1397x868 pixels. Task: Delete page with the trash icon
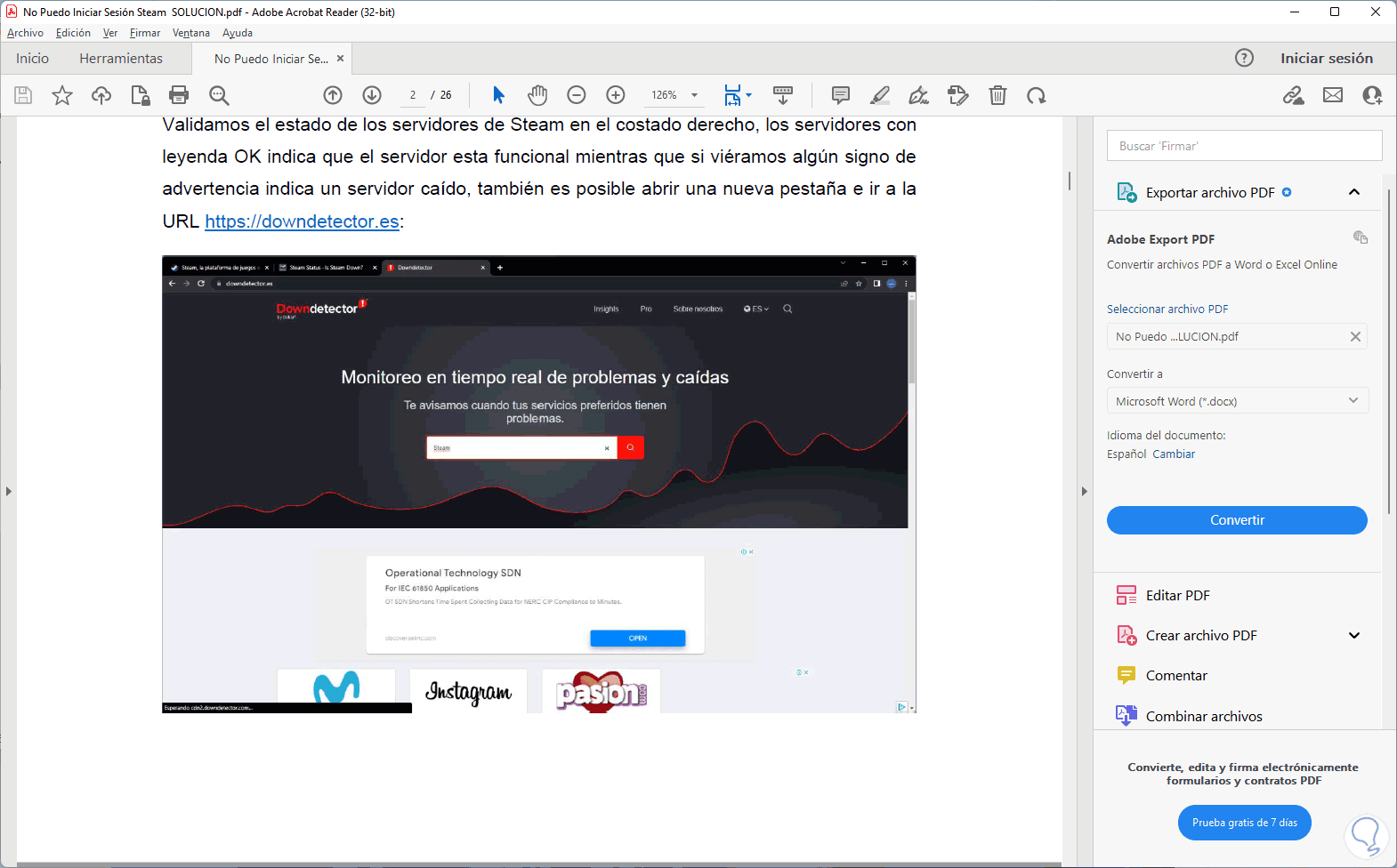coord(997,95)
